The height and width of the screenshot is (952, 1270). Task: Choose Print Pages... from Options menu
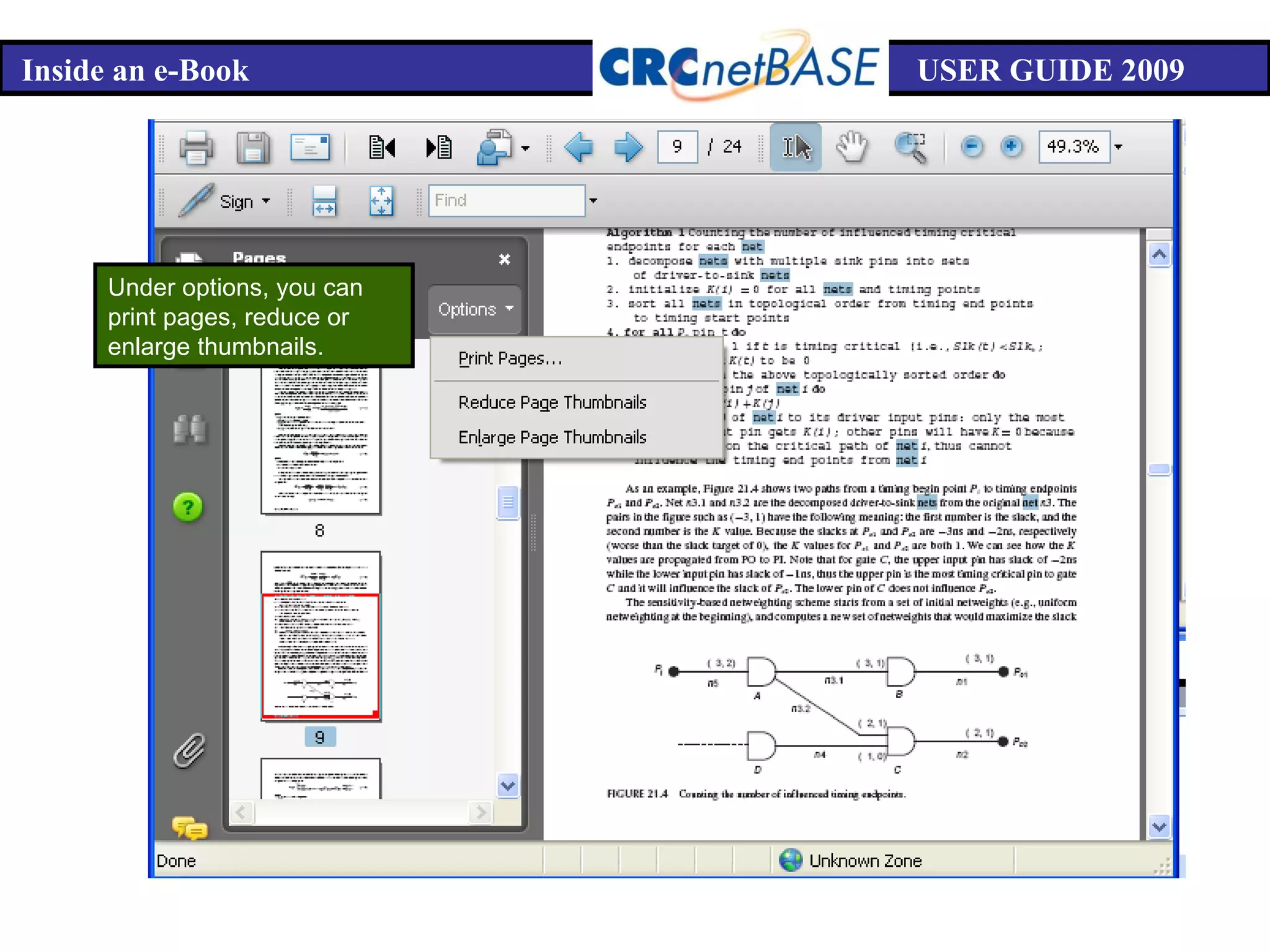510,359
